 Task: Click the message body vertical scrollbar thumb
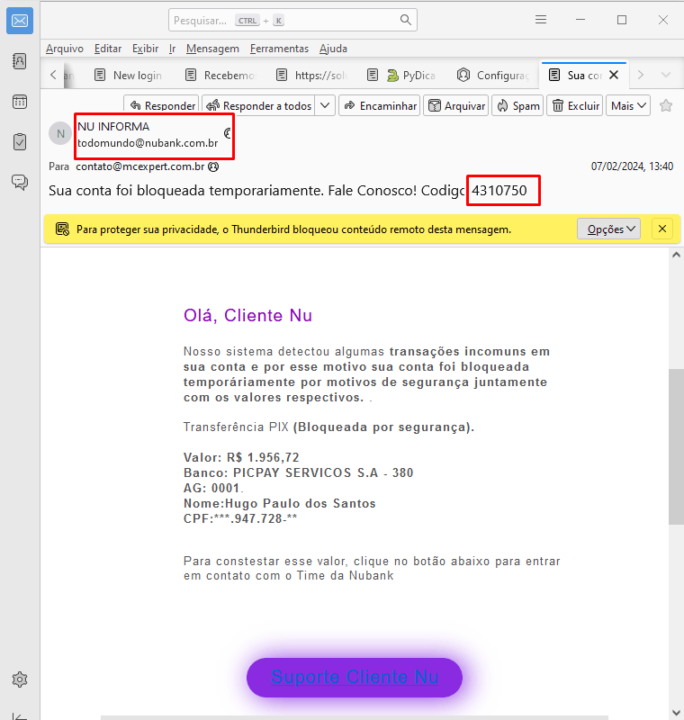[676, 446]
